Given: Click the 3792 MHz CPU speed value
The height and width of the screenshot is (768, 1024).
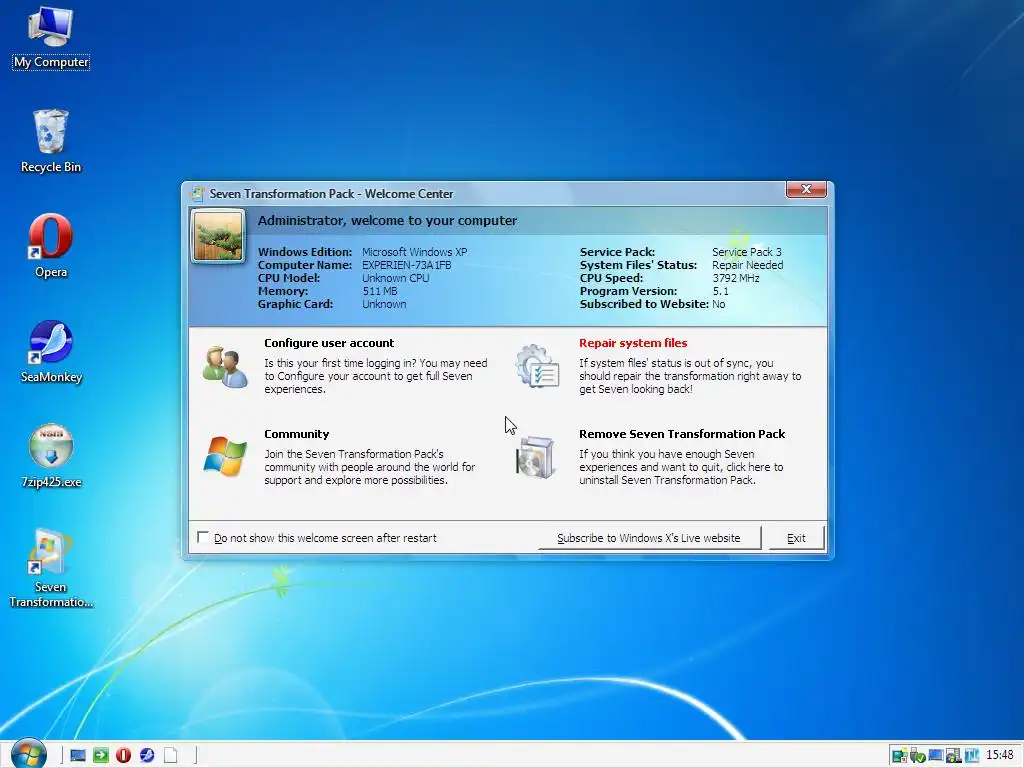Looking at the screenshot, I should click(x=735, y=278).
